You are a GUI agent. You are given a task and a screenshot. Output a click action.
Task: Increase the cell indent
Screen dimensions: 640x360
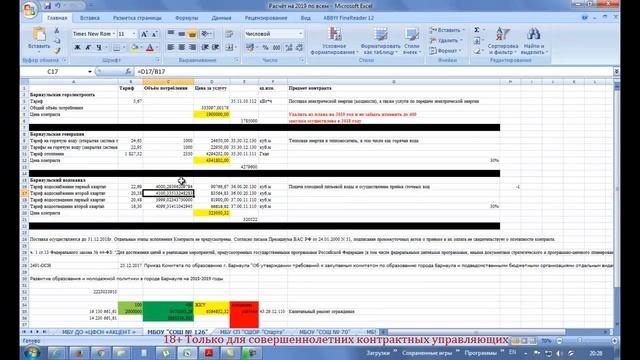[x=216, y=47]
